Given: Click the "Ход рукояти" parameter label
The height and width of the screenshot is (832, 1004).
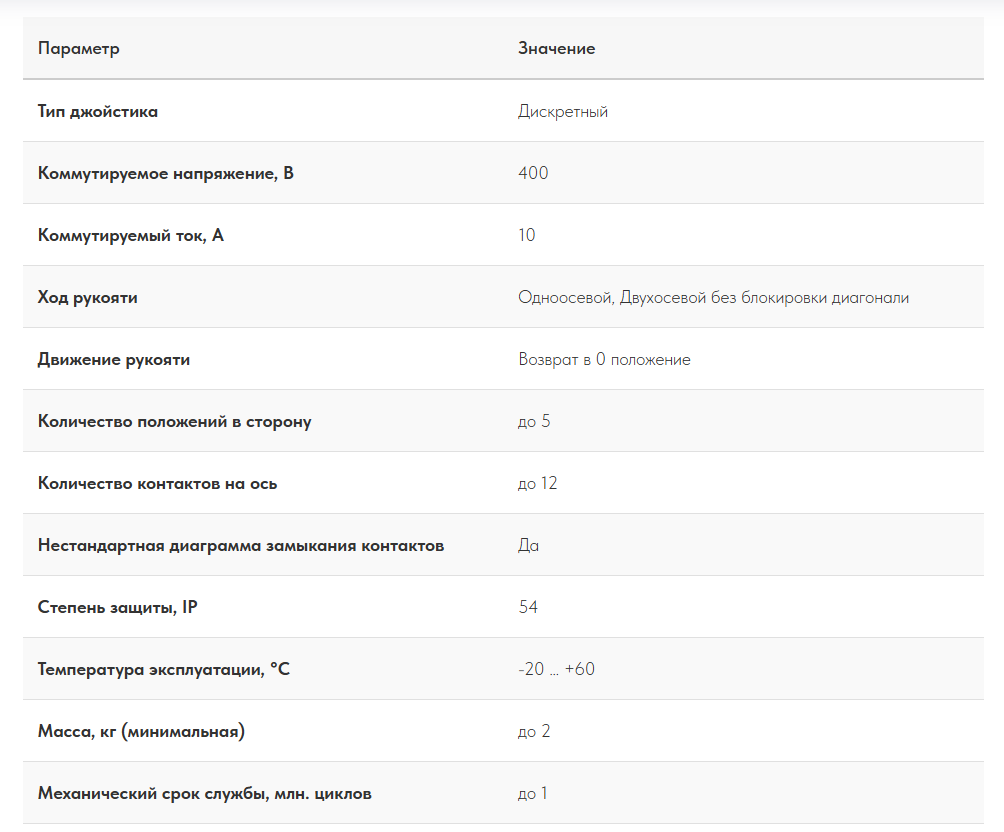Looking at the screenshot, I should pos(88,297).
